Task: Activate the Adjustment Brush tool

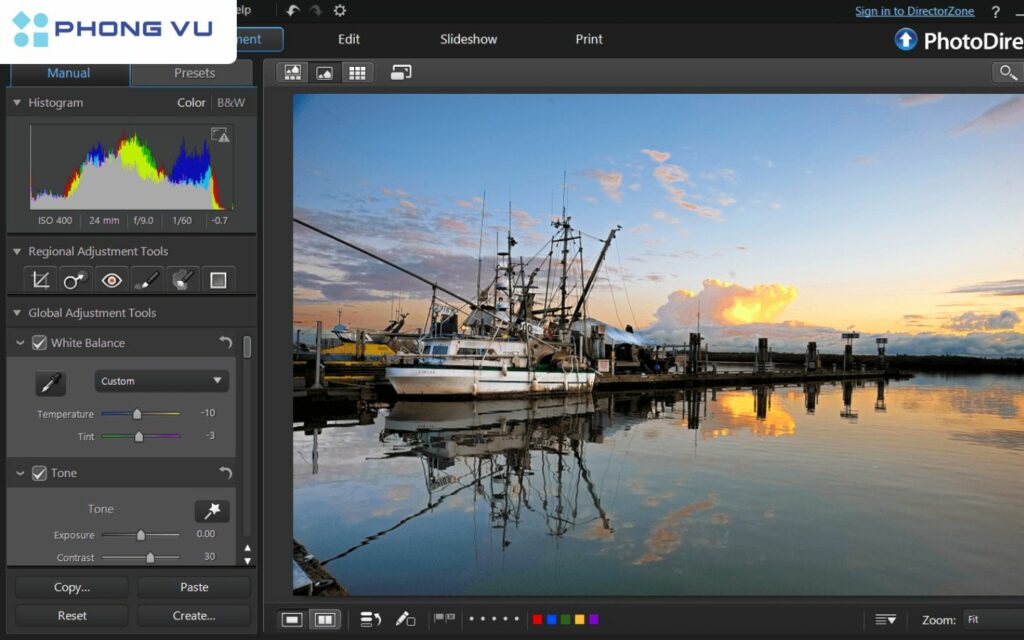Action: click(146, 280)
